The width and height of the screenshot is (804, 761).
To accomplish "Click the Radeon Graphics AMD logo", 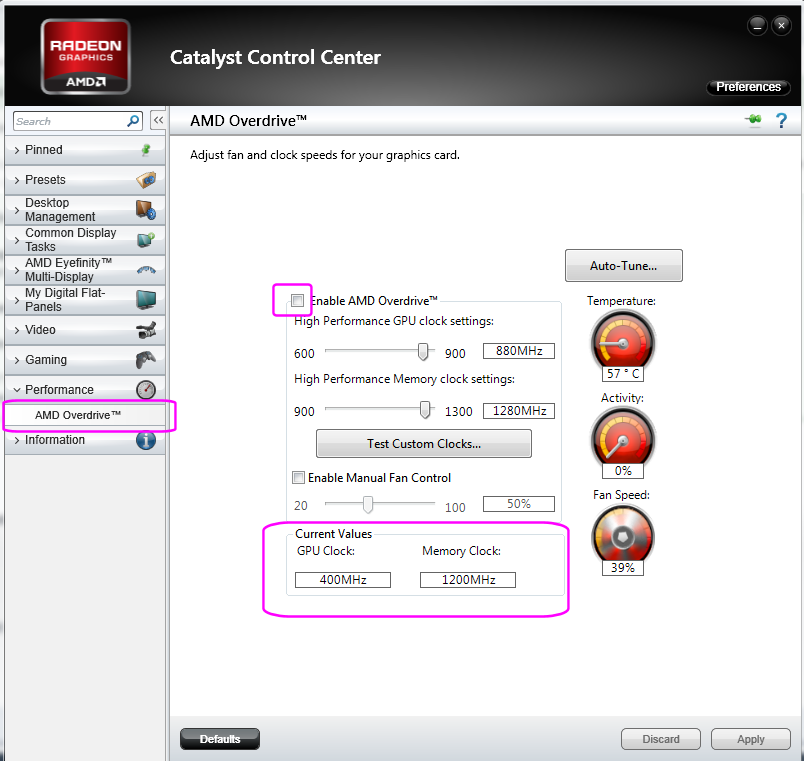I will [x=86, y=56].
